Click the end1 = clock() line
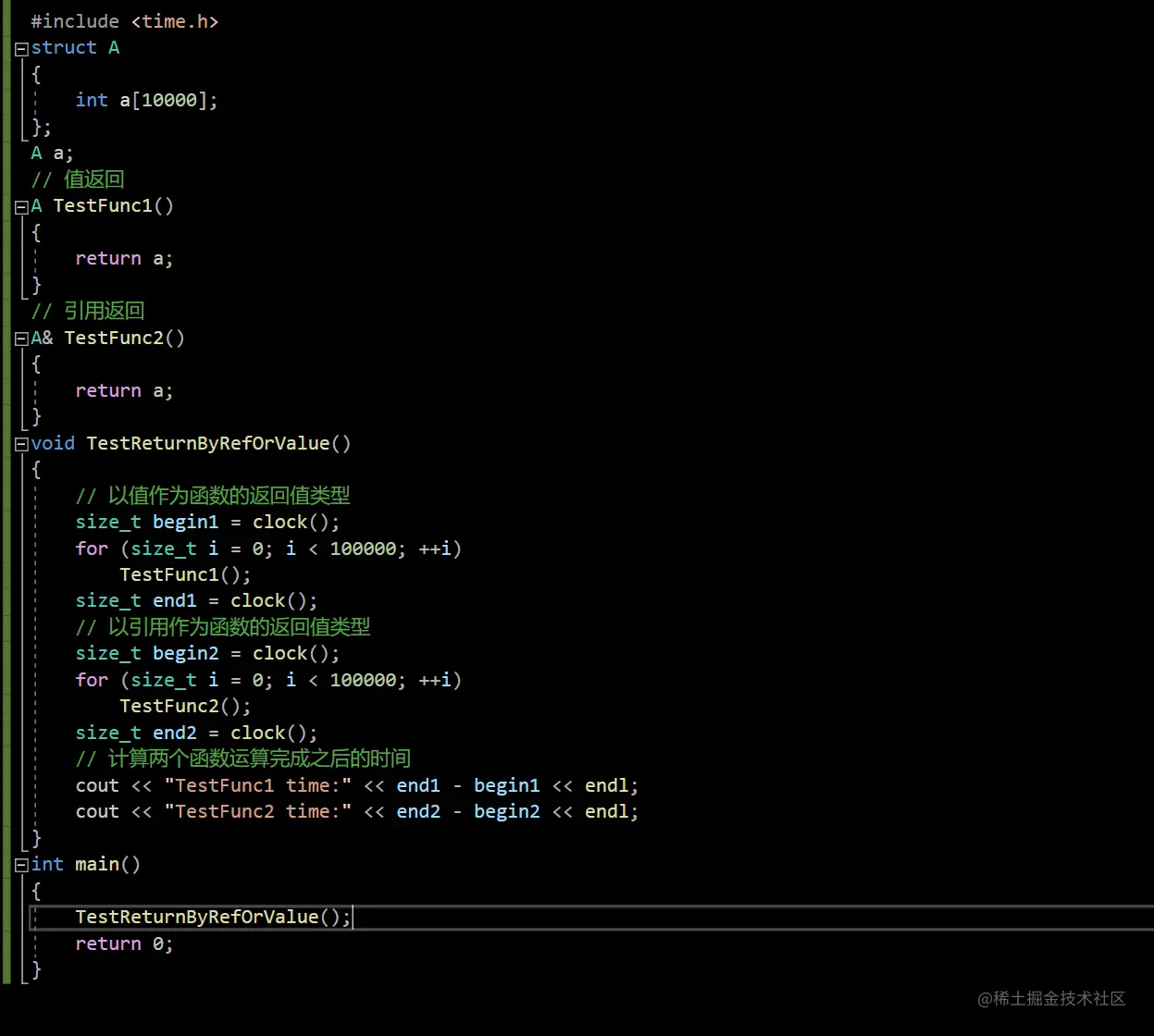This screenshot has width=1154, height=1036. 197,600
